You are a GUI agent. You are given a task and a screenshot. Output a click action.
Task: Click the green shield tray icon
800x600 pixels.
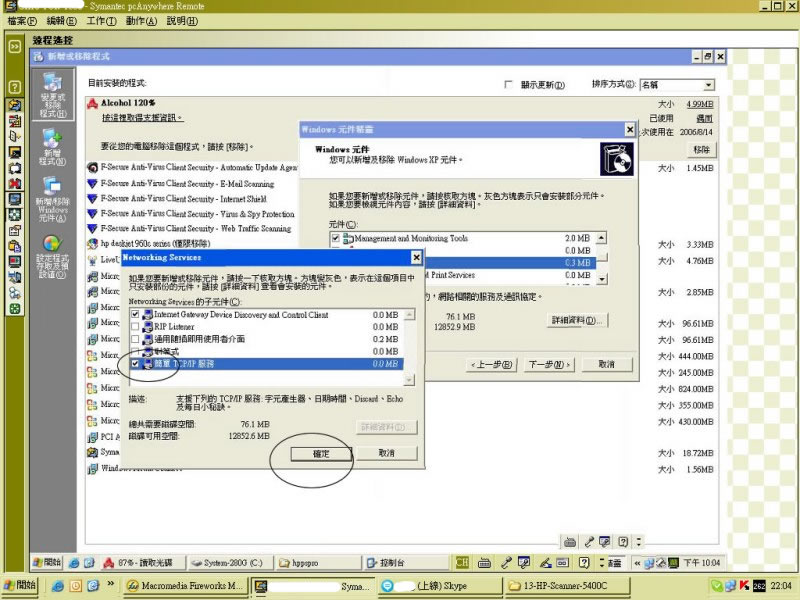tap(717, 586)
